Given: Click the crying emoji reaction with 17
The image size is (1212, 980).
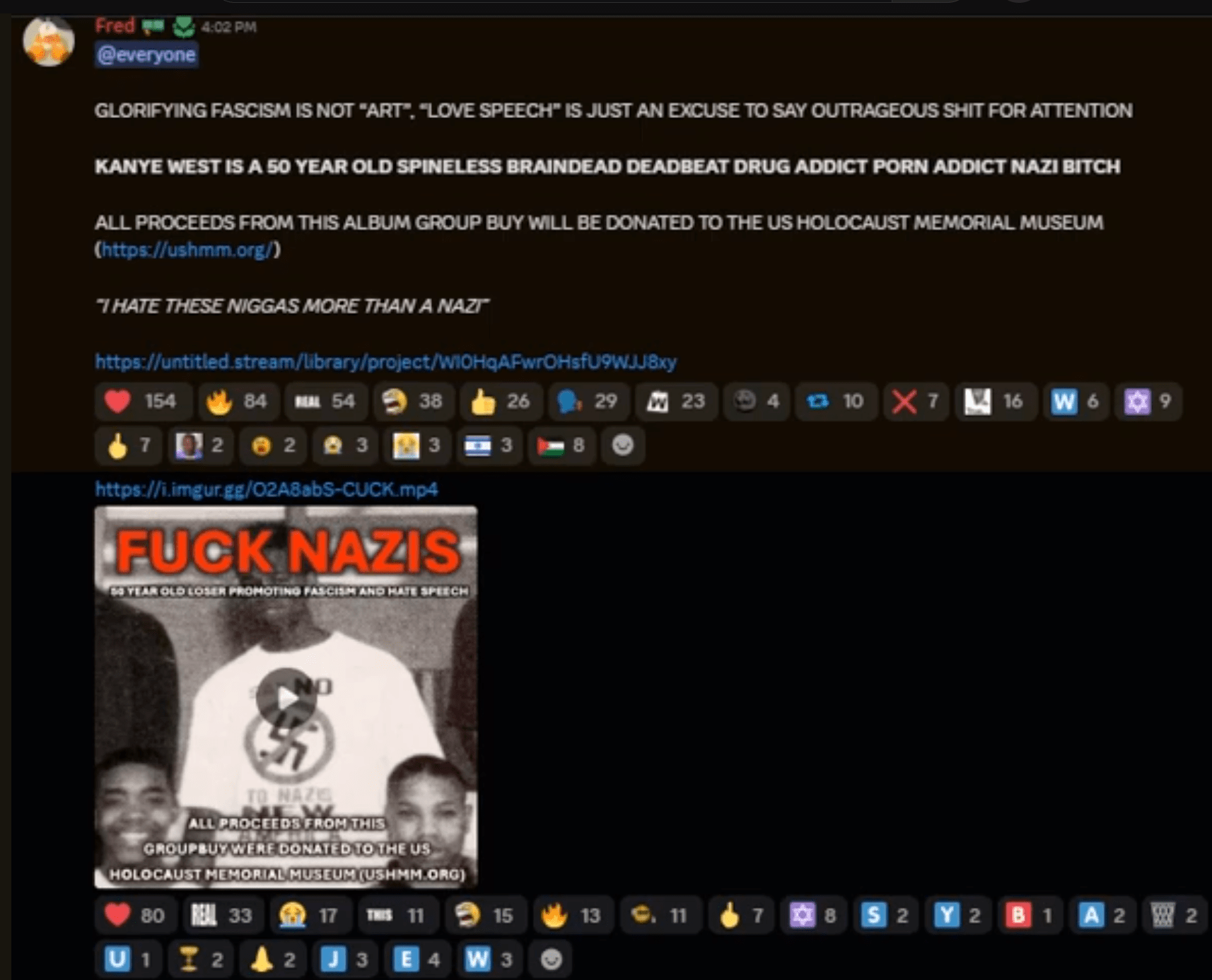Looking at the screenshot, I should tap(310, 916).
